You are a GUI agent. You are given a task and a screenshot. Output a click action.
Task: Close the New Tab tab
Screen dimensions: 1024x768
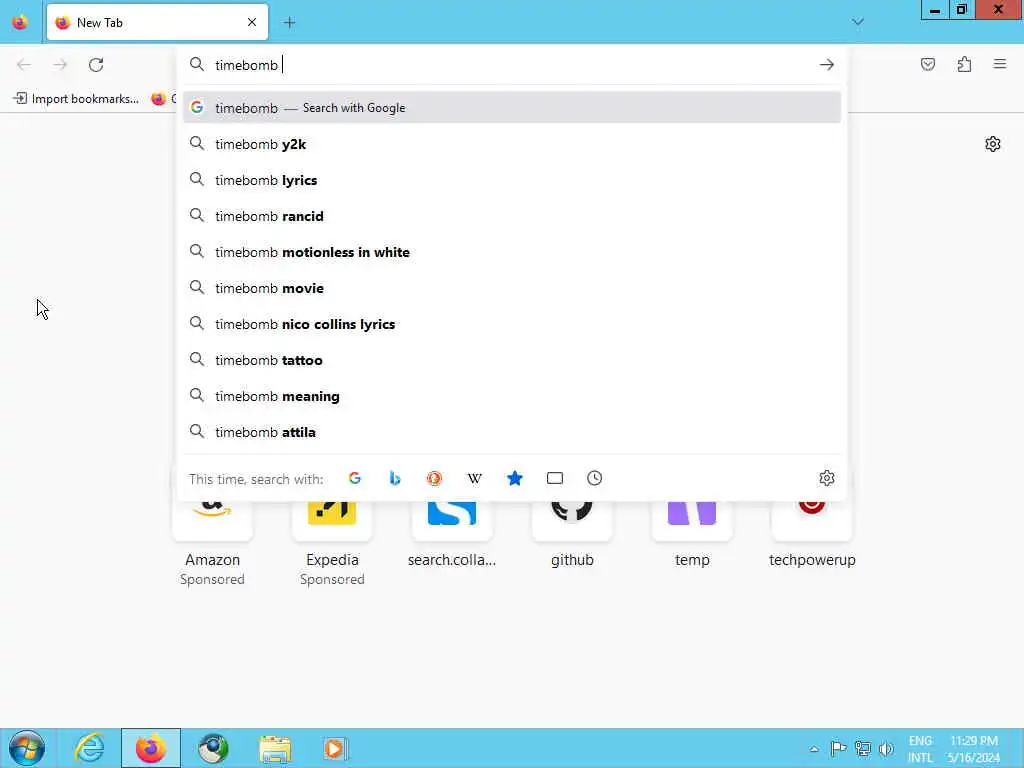(252, 22)
